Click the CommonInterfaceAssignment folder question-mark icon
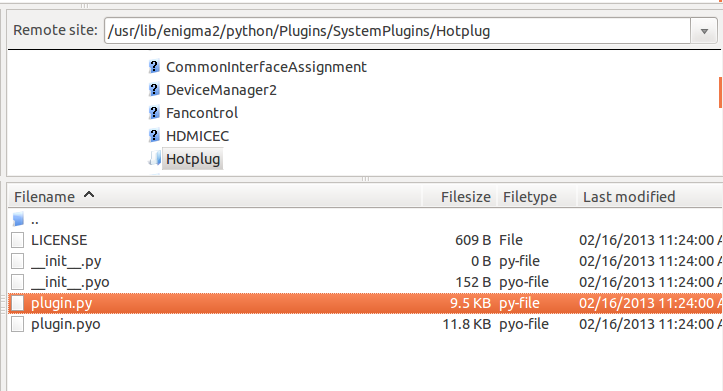 [x=154, y=67]
